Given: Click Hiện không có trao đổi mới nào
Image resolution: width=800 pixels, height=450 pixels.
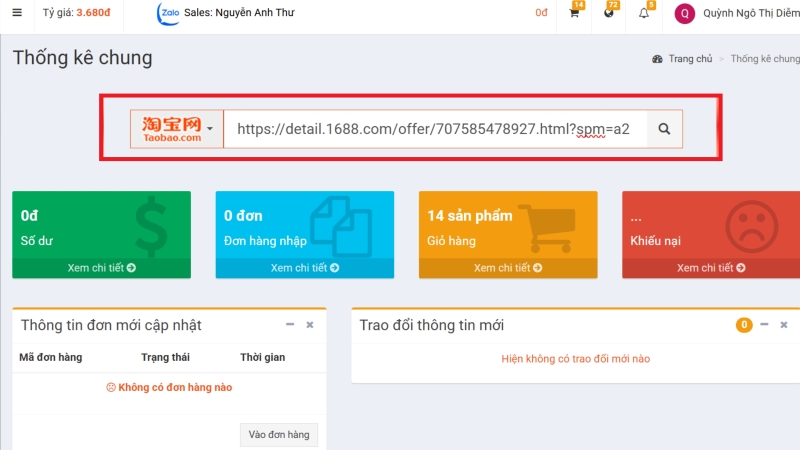Looking at the screenshot, I should [x=576, y=359].
